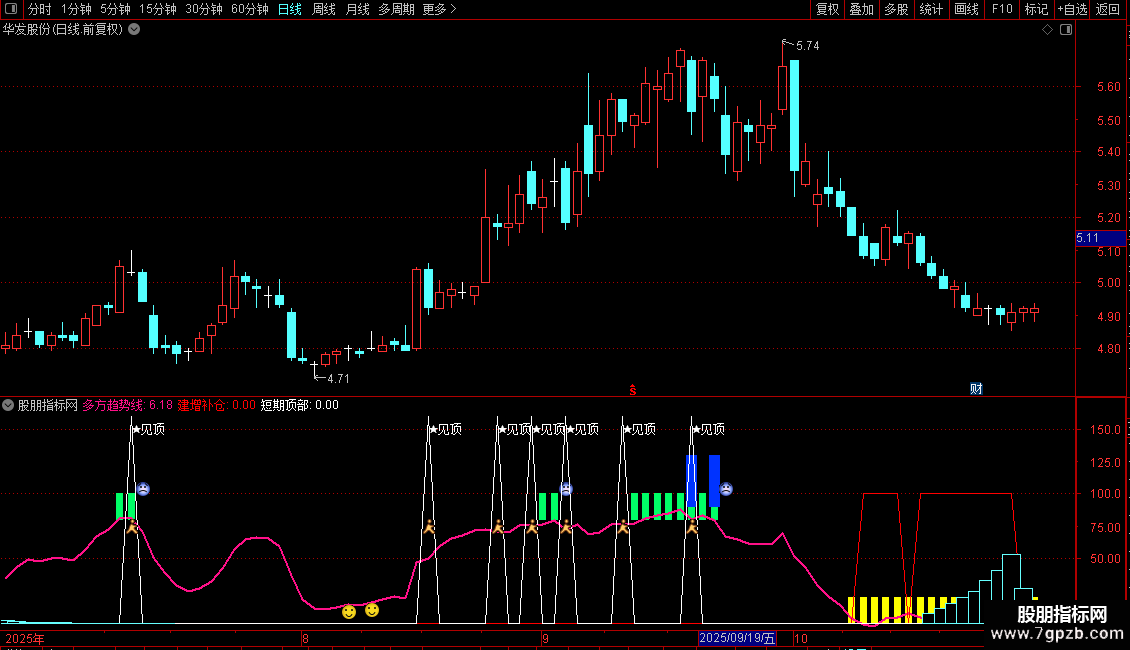1130x650 pixels.
Task: Click the 5.11 current price tag
Action: point(1100,238)
